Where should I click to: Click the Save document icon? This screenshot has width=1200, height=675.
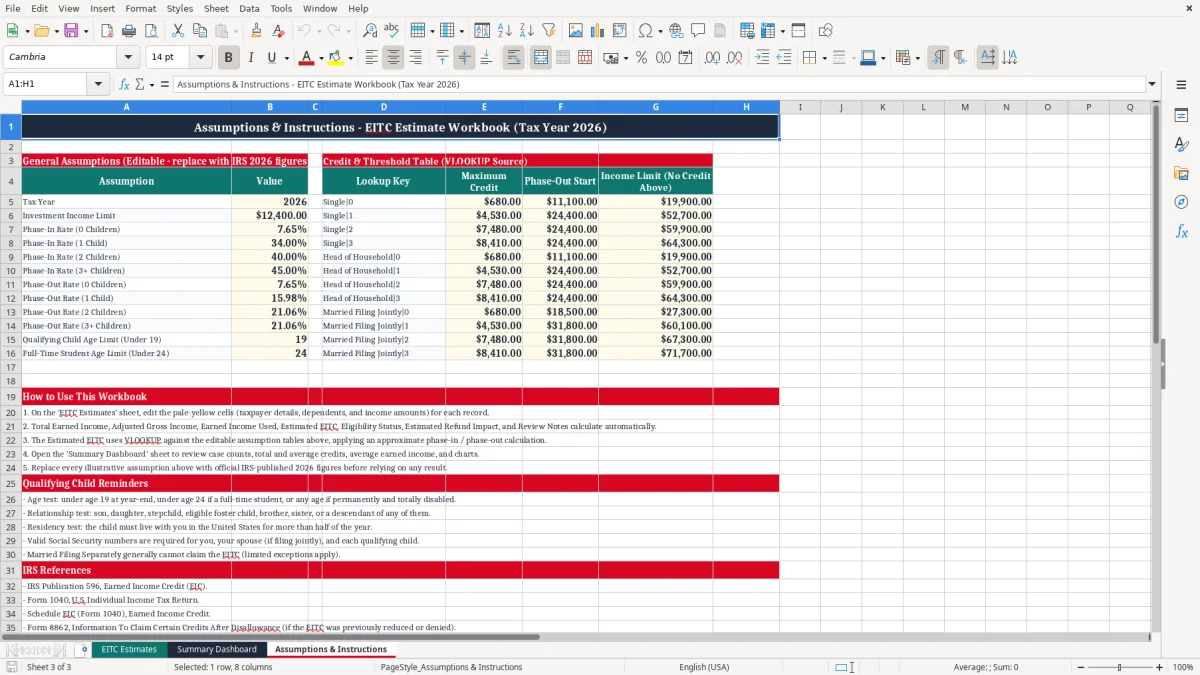(71, 31)
